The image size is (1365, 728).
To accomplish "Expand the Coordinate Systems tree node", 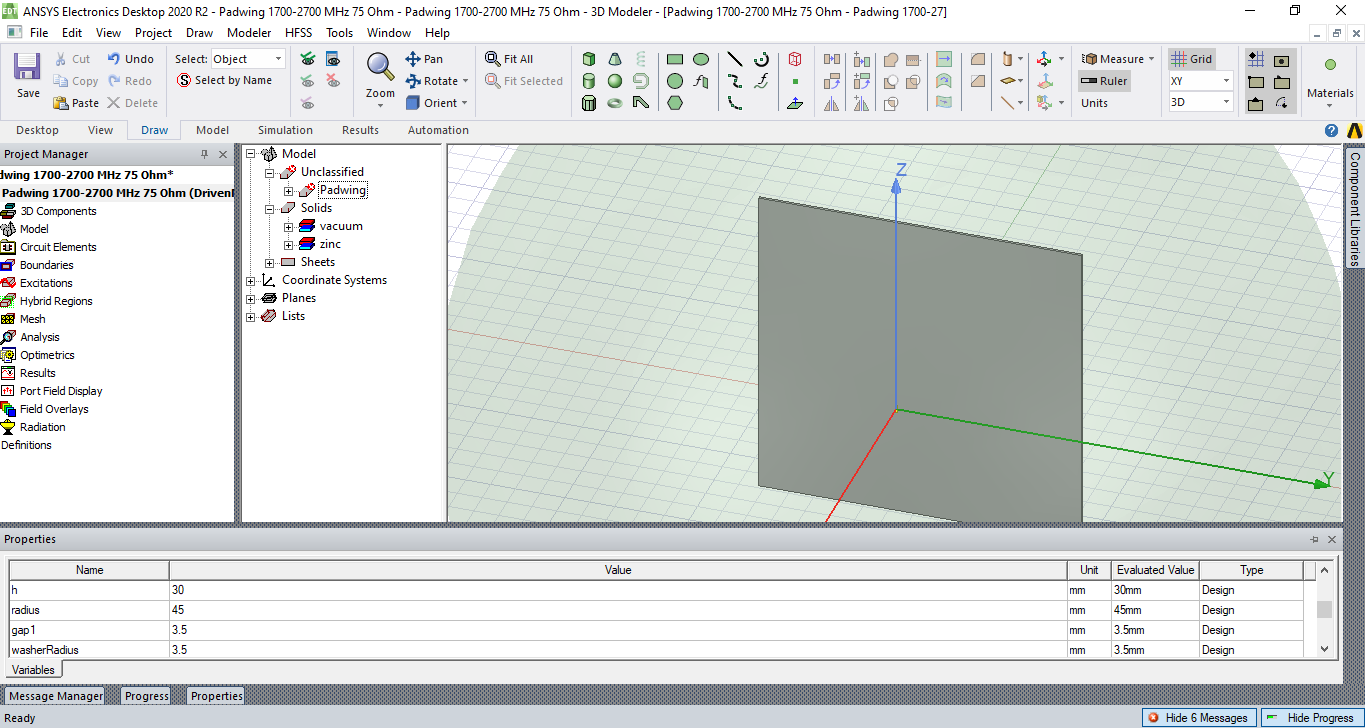I will pos(251,280).
